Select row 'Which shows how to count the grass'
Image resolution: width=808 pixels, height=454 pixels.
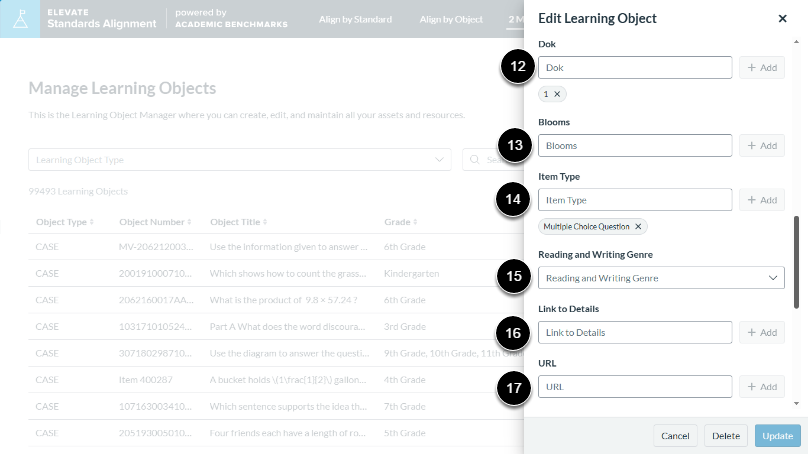[276, 274]
